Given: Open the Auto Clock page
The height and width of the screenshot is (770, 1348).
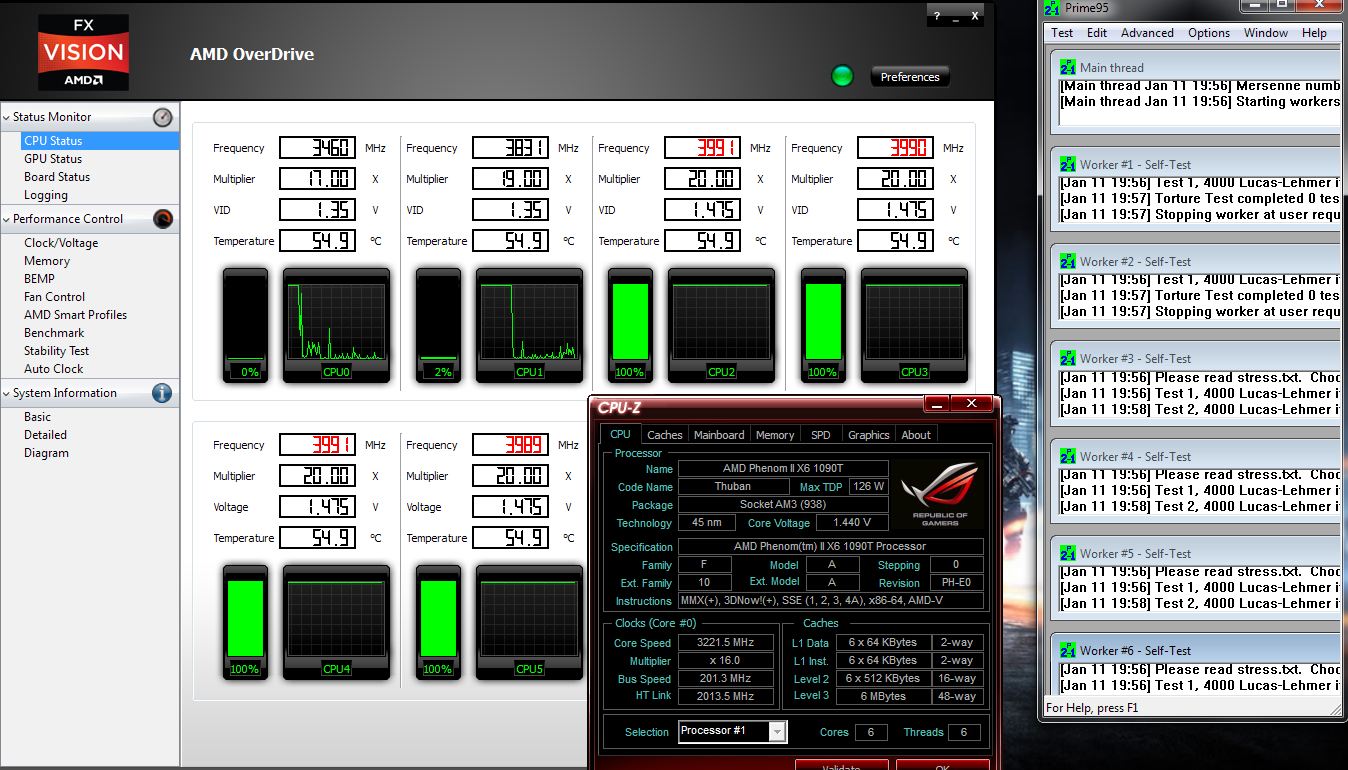Looking at the screenshot, I should pos(54,369).
